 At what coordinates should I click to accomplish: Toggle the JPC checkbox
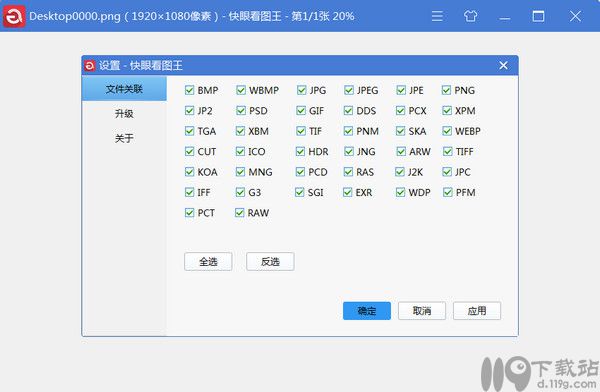click(447, 172)
